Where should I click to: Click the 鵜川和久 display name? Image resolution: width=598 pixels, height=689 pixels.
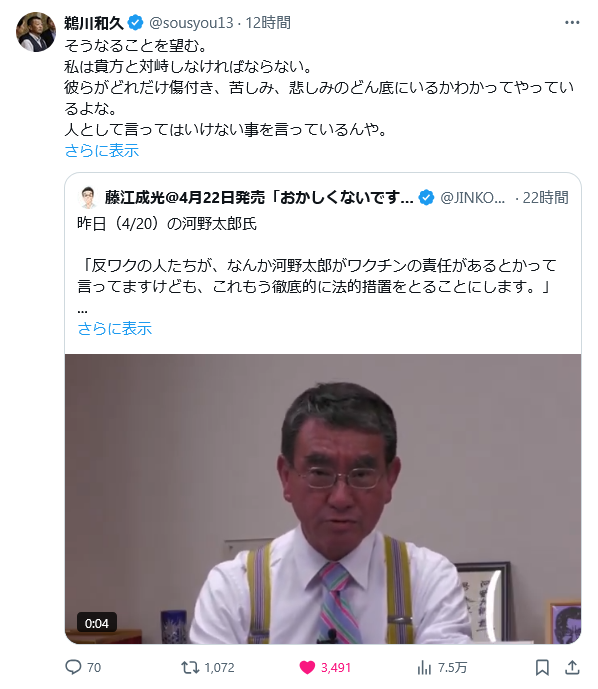click(x=94, y=23)
